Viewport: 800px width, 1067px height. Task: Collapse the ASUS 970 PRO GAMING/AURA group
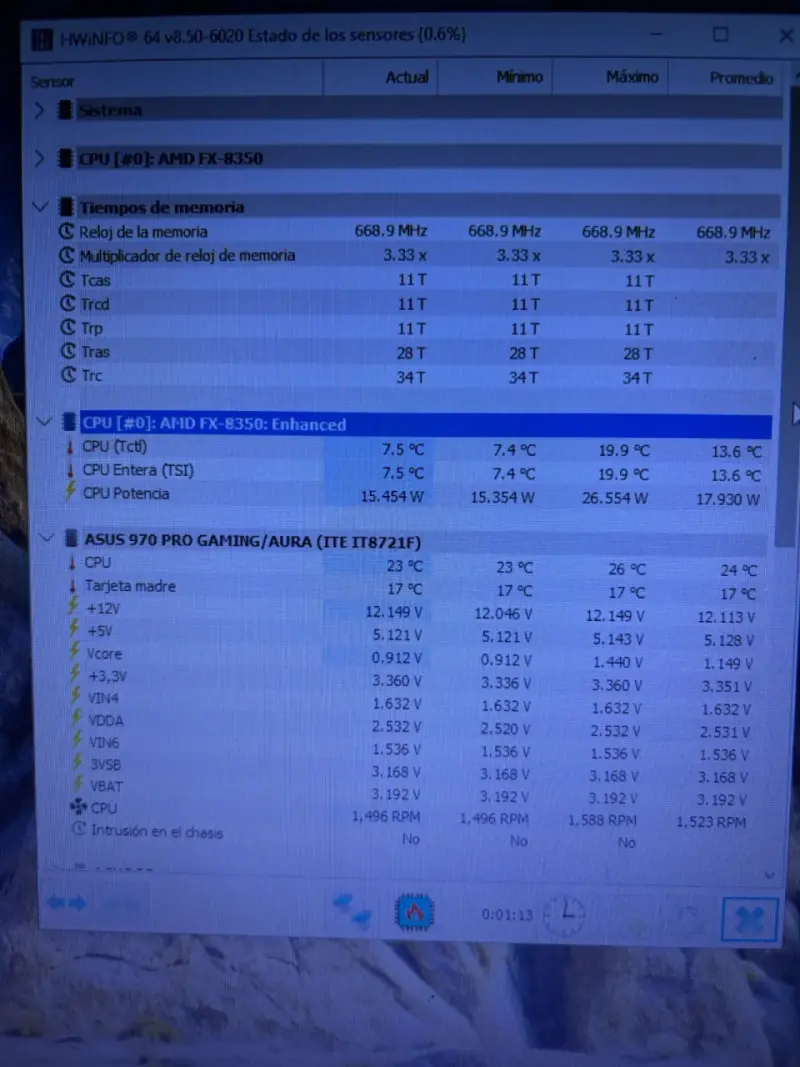pos(46,538)
